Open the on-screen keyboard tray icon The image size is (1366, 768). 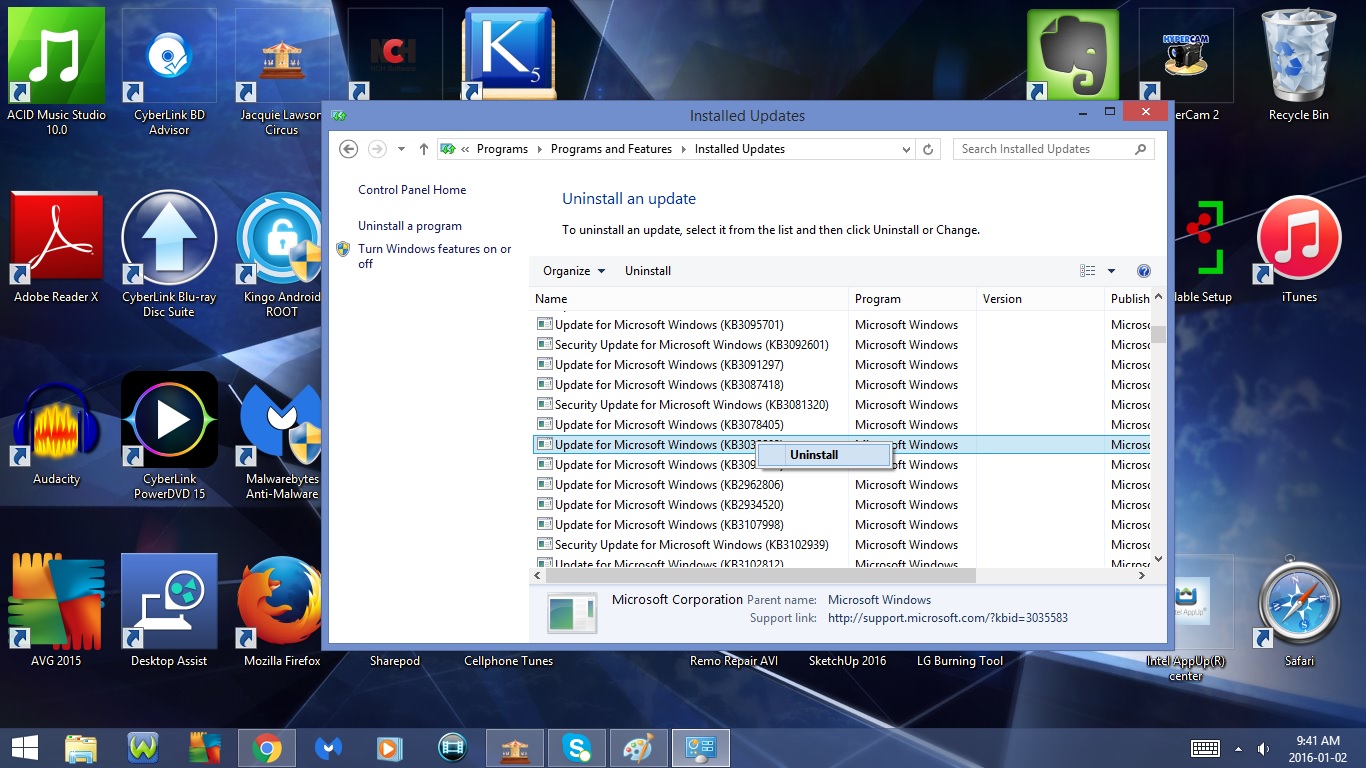pos(1205,749)
